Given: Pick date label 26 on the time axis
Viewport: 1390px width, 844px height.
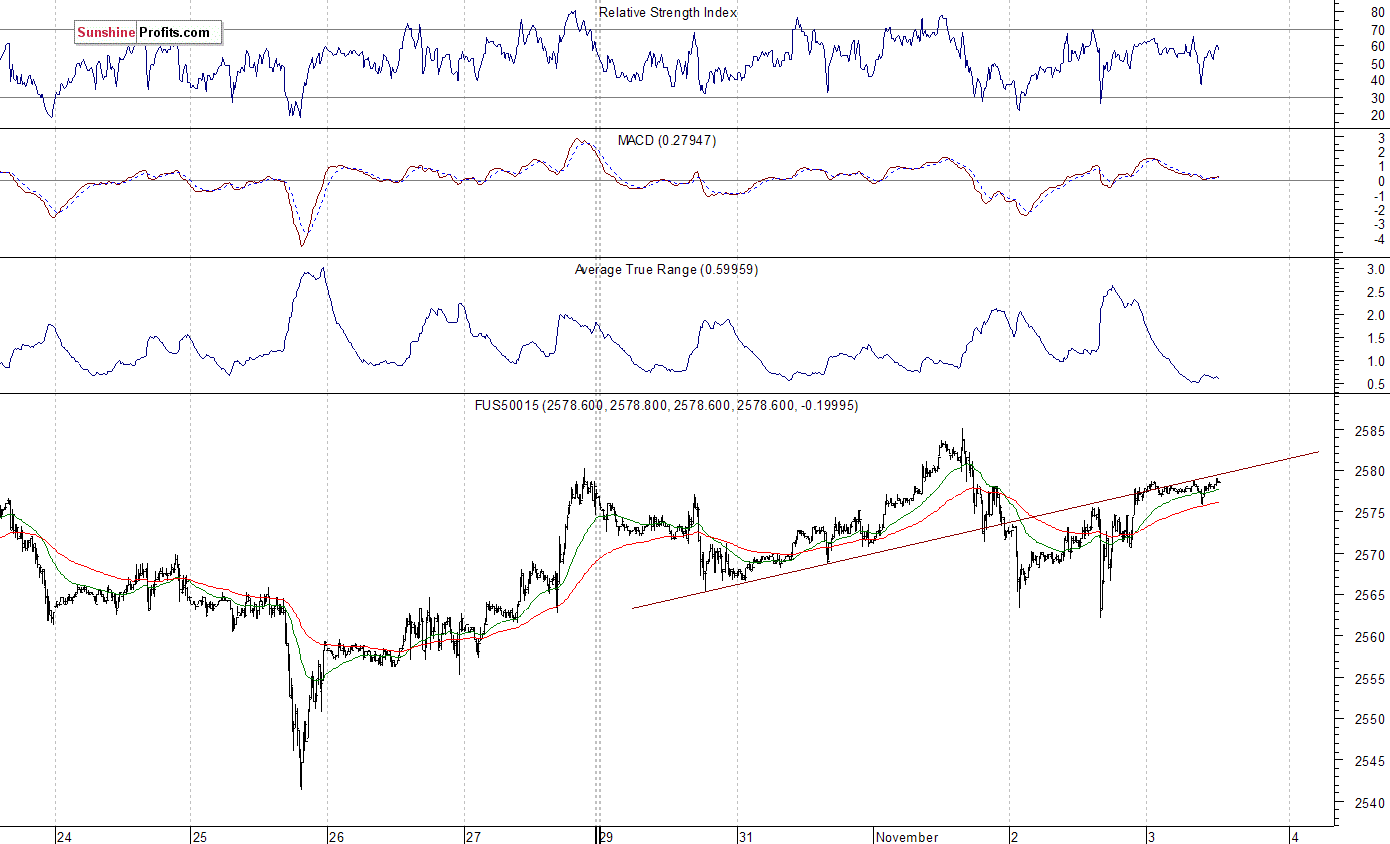Looking at the screenshot, I should click(336, 837).
